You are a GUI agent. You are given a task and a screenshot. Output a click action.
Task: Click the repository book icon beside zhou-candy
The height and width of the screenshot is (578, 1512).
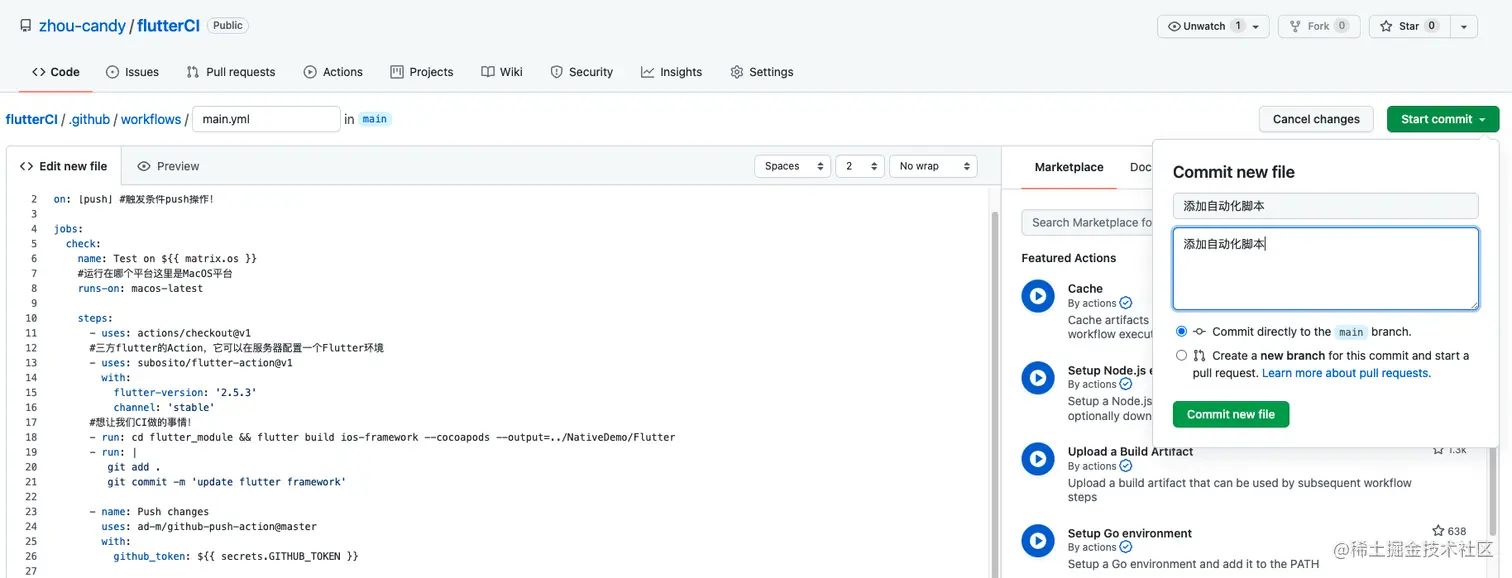25,26
